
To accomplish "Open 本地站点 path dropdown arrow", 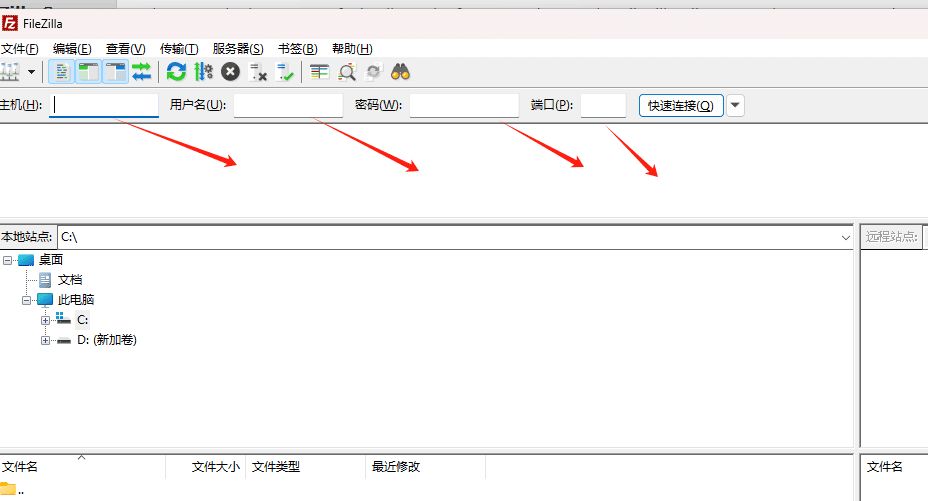I will (x=845, y=237).
